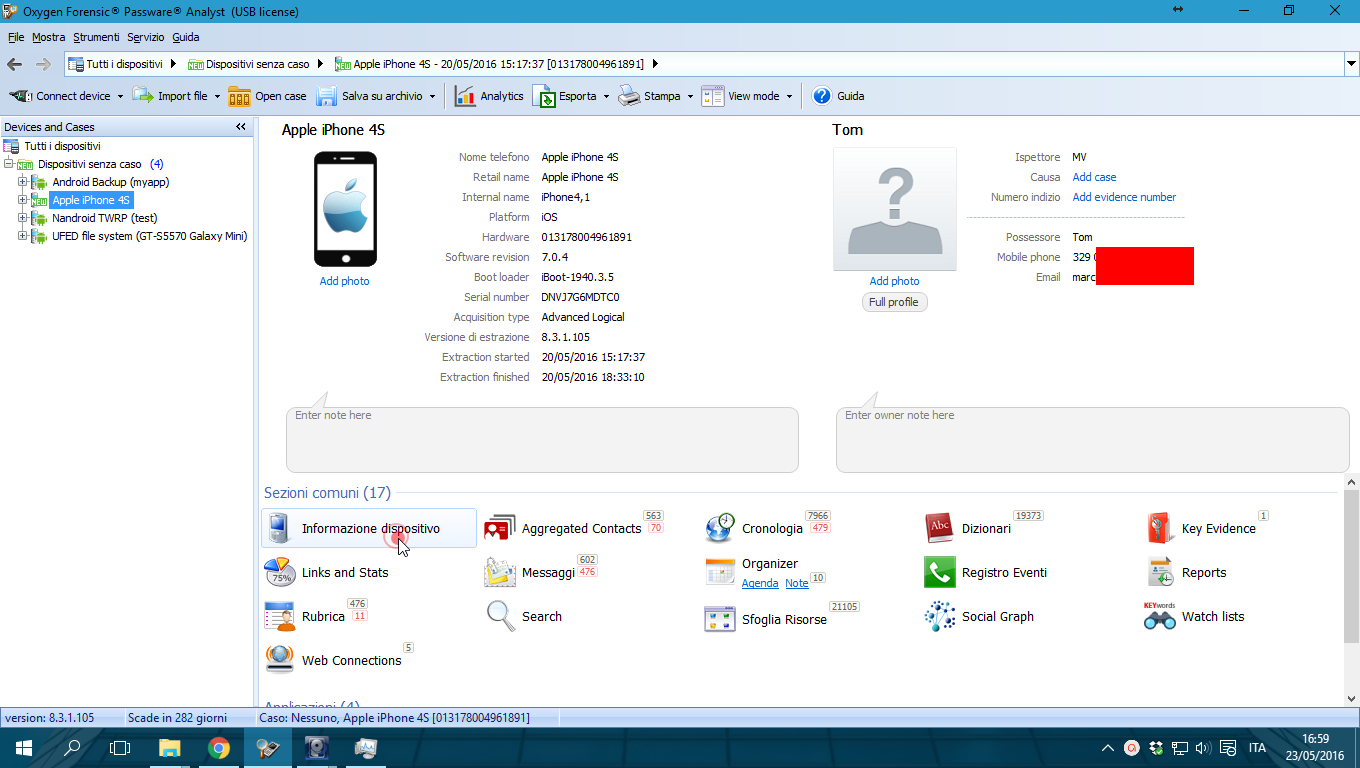Expand the Nandroid TWRP (test) node

[x=23, y=218]
